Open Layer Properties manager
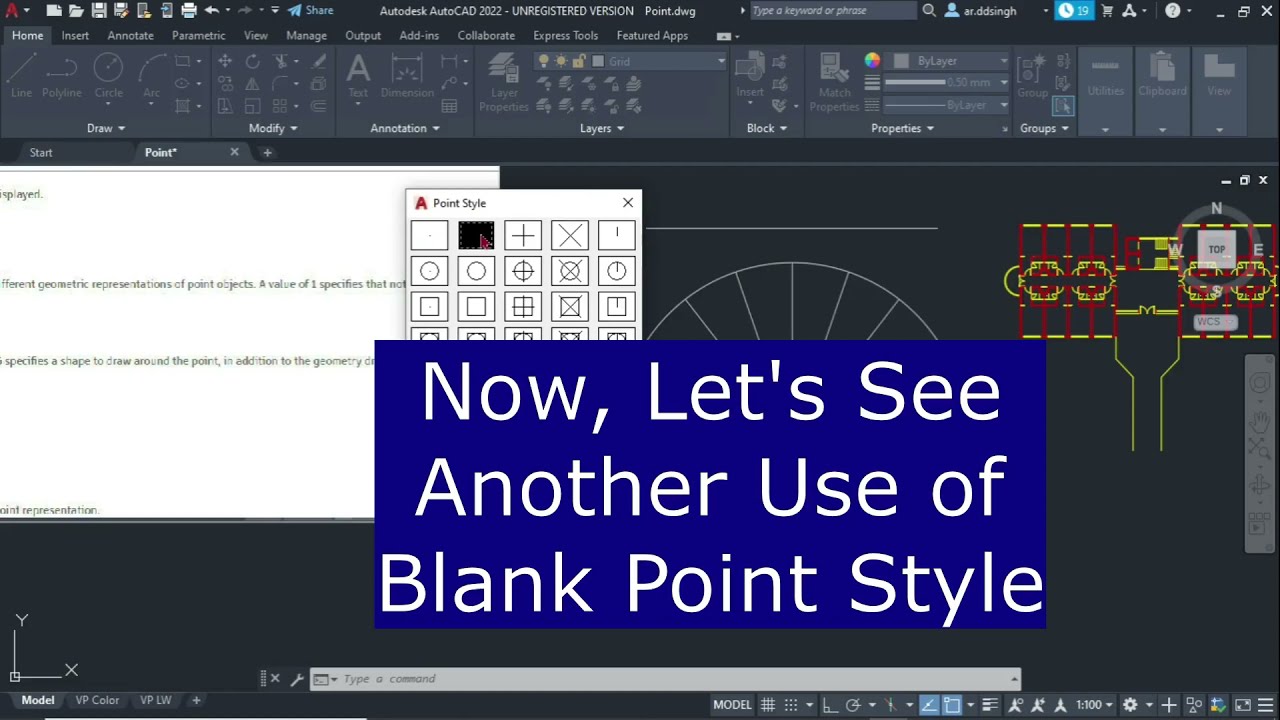1280x720 pixels. [504, 83]
